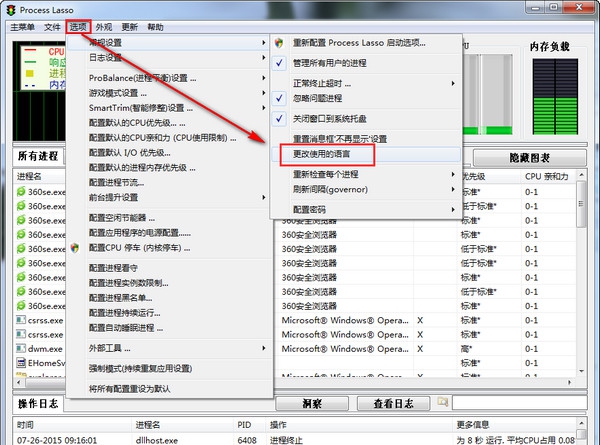This screenshot has height=445, width=600.
Task: Click the shield icon beside 配置CPU 停车
Action: pyautogui.click(x=75, y=248)
